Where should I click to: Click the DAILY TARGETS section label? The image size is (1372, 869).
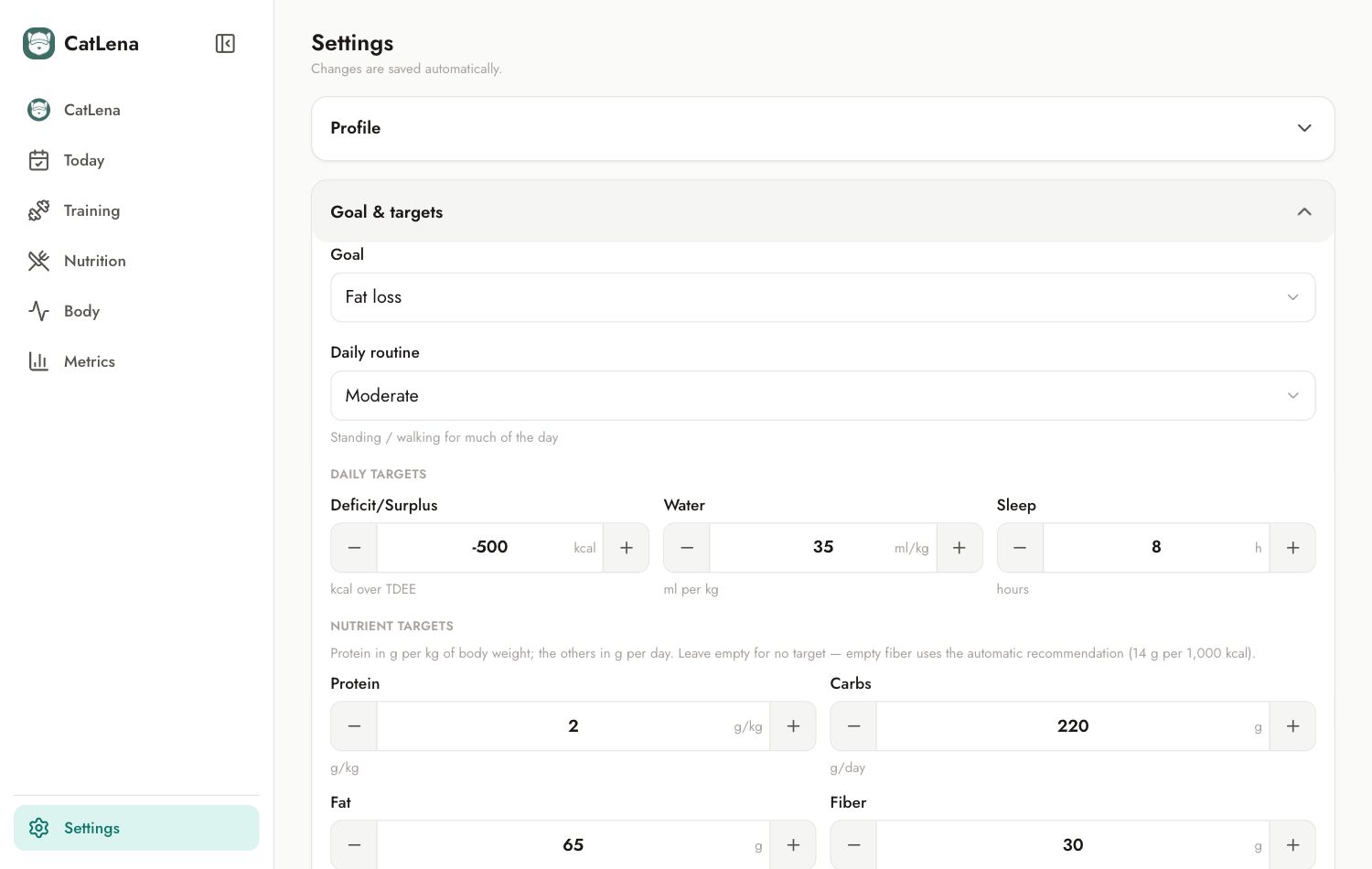pos(378,474)
